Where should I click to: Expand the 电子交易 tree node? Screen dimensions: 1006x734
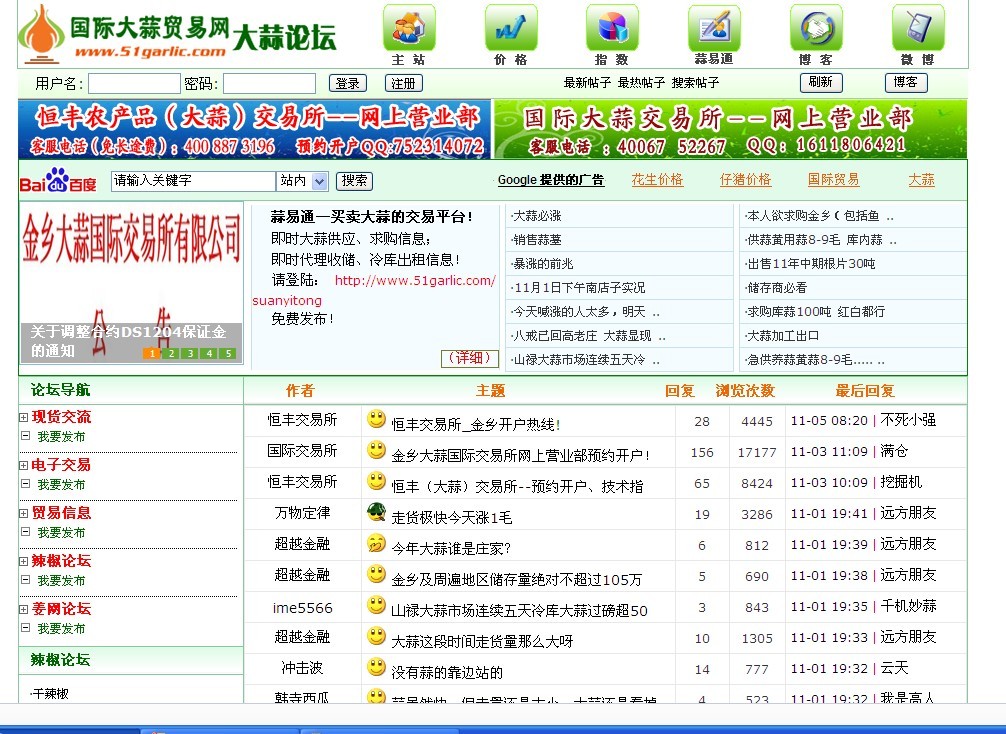point(24,465)
